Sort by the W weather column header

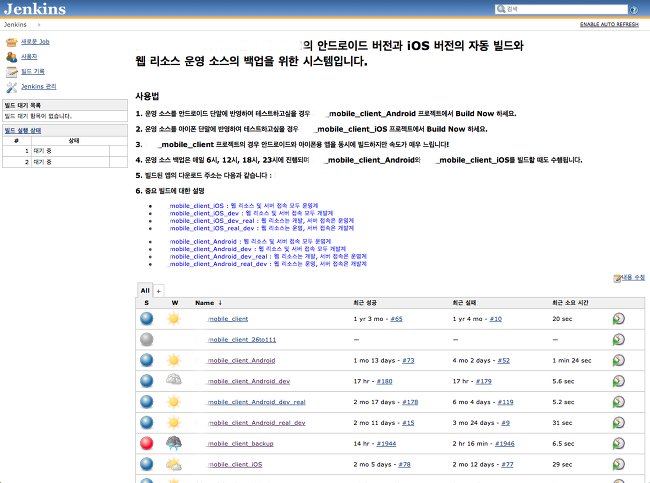(175, 303)
